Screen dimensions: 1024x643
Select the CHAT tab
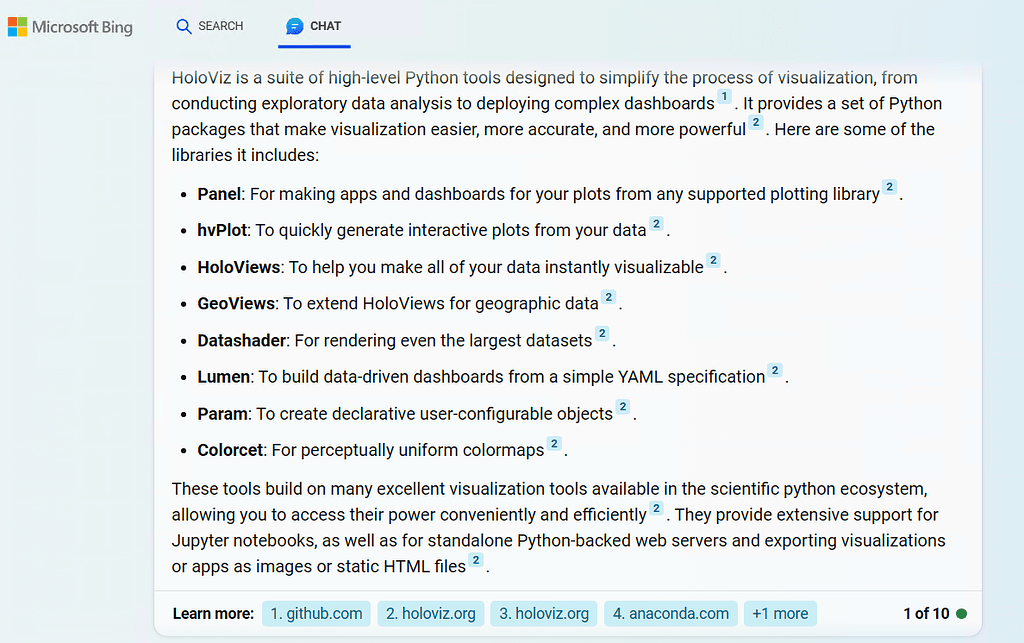pos(314,26)
